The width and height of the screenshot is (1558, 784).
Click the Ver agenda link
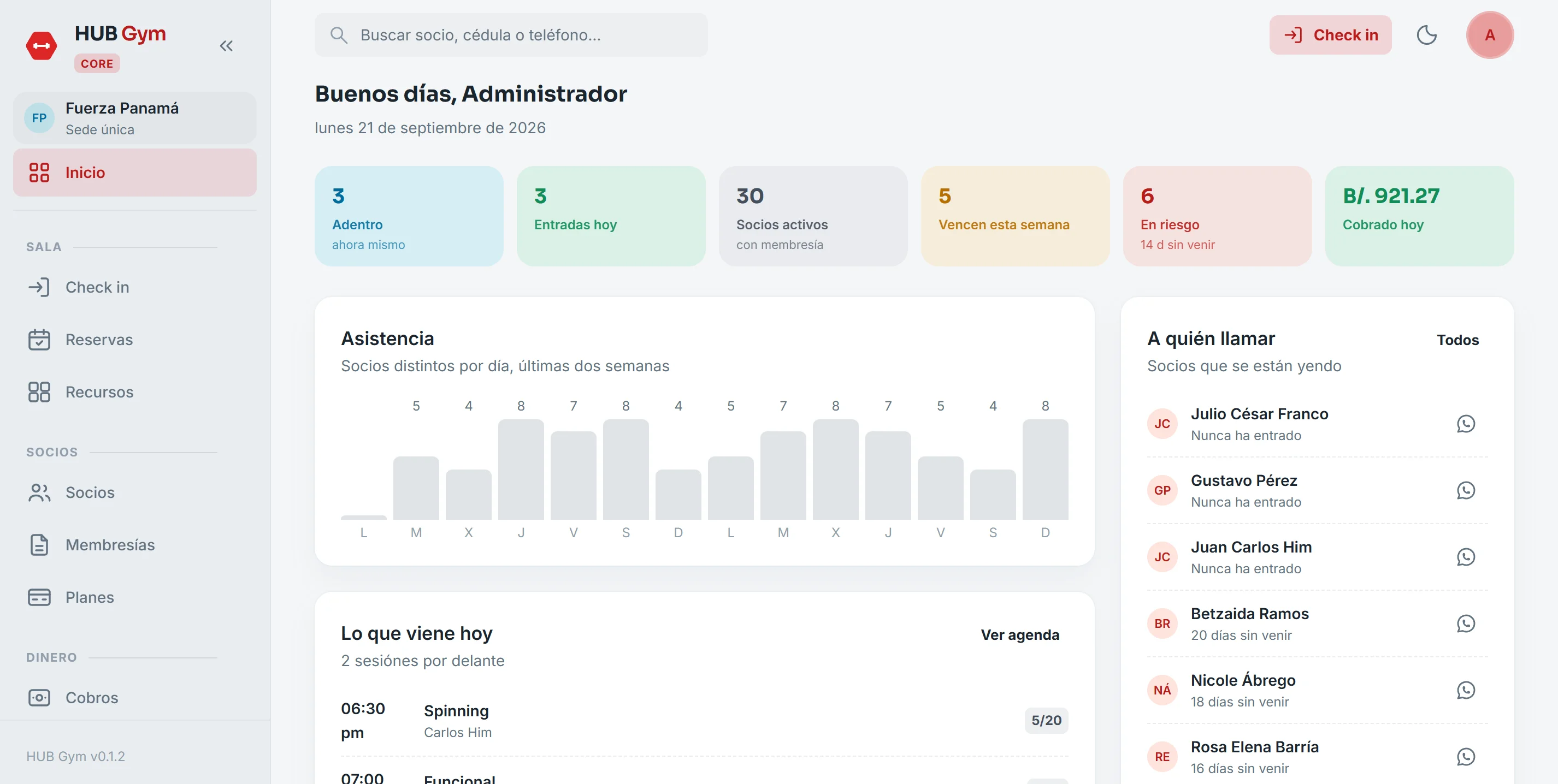pyautogui.click(x=1020, y=635)
